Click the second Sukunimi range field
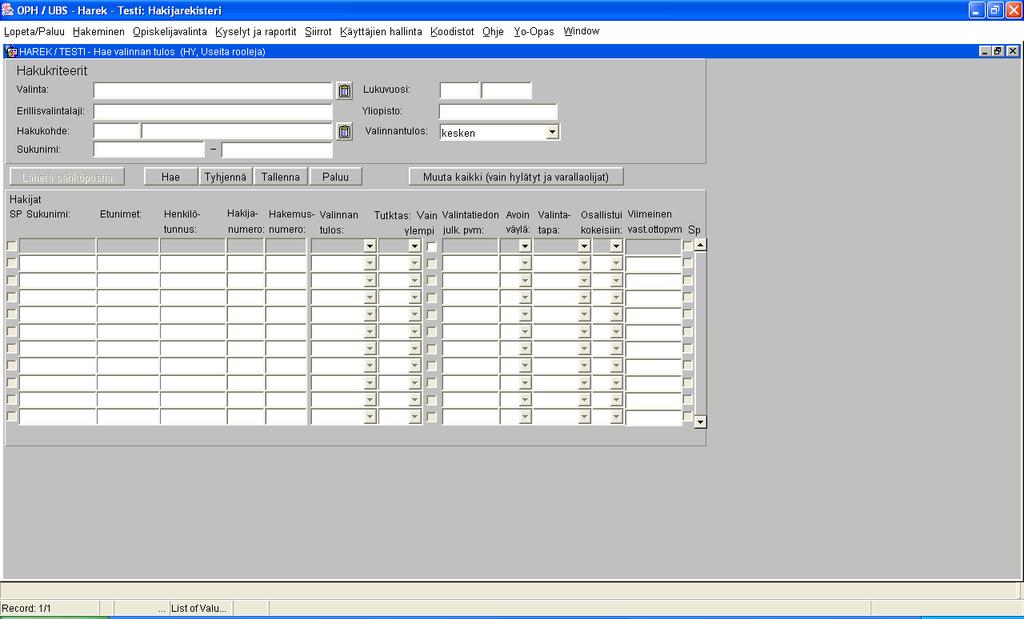1024x619 pixels. 277,150
